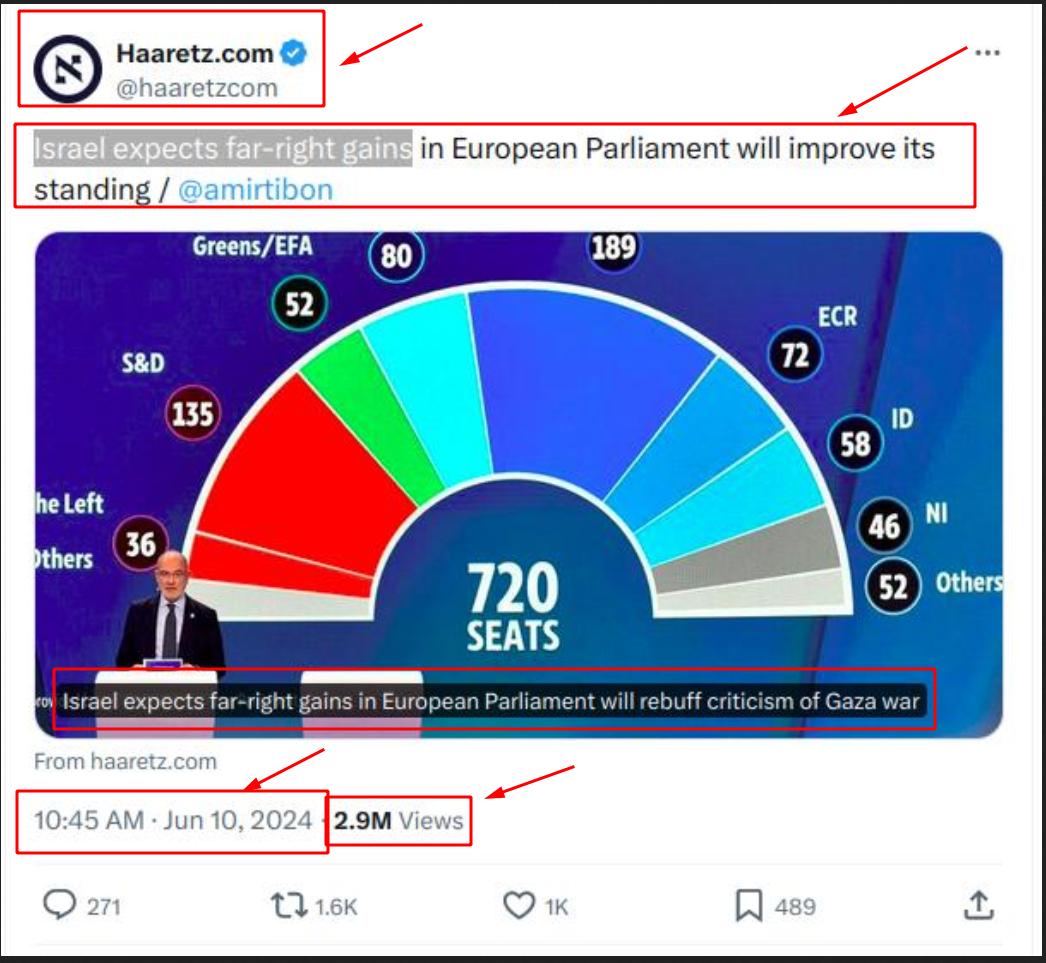Click the share upload icon
This screenshot has width=1046, height=963.
click(976, 905)
